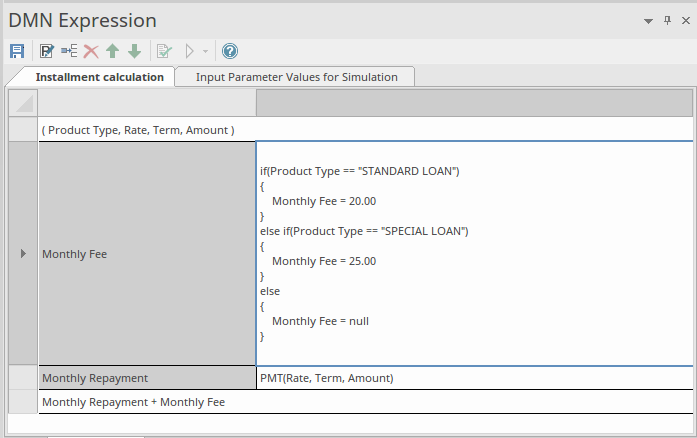The width and height of the screenshot is (697, 438).
Task: Open the window position menu arrow
Action: pyautogui.click(x=648, y=21)
